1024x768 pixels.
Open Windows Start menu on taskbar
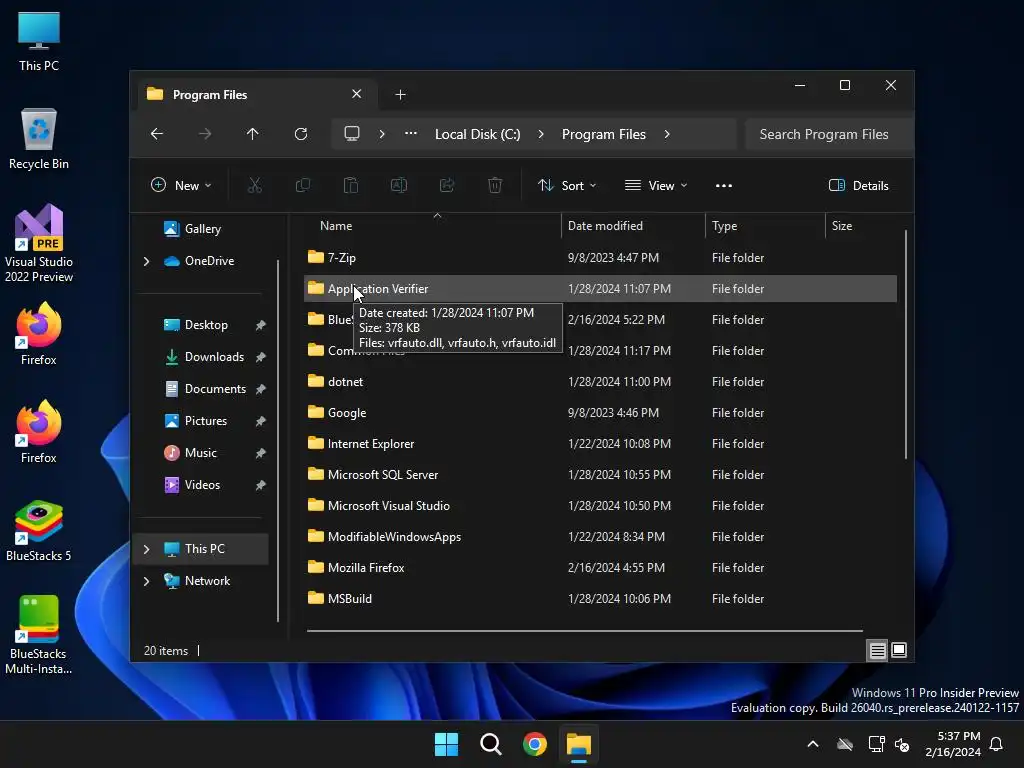[447, 744]
